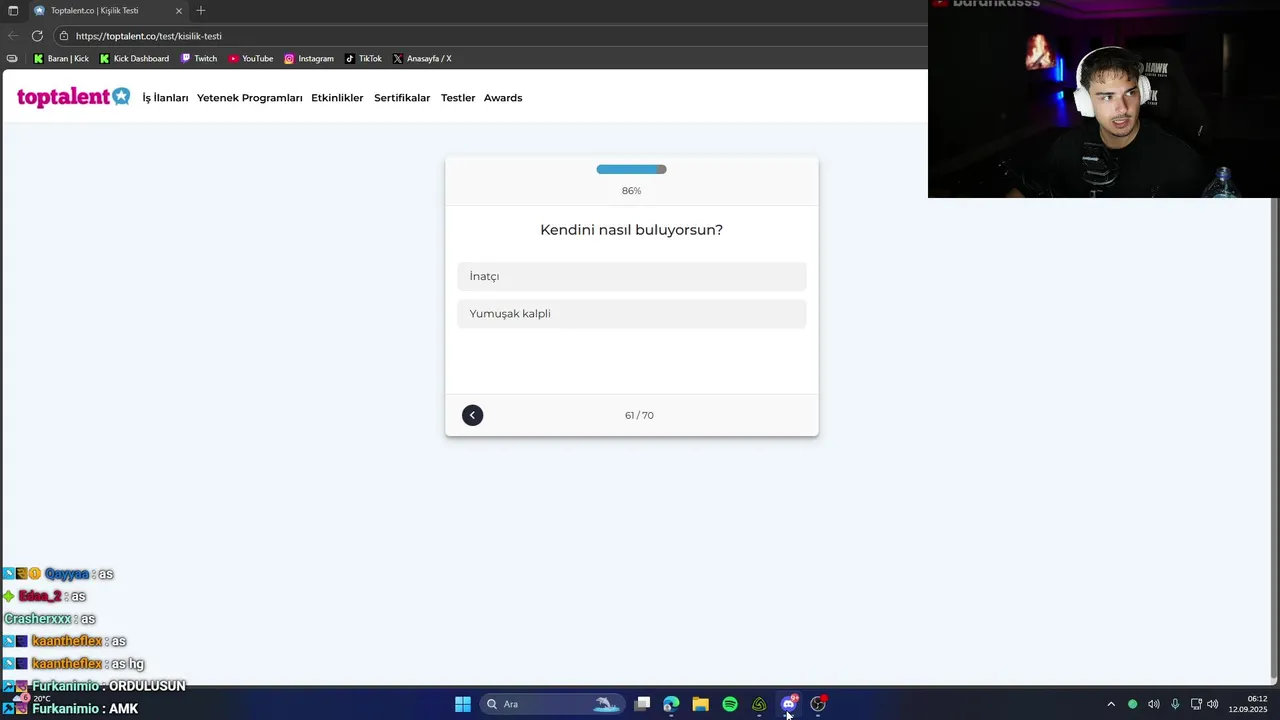The height and width of the screenshot is (720, 1280).
Task: Click the green status tray icon
Action: click(x=1132, y=704)
